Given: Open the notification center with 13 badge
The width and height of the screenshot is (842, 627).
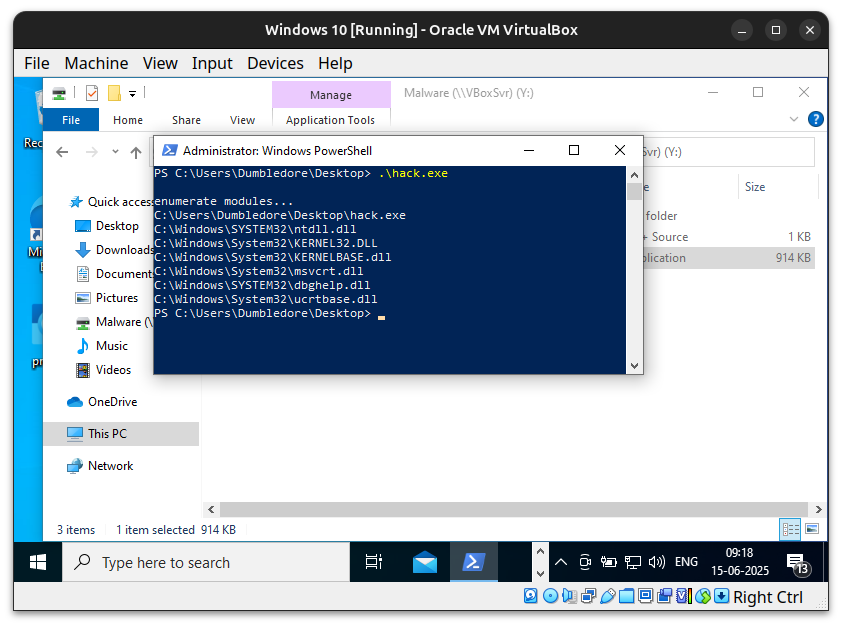Looking at the screenshot, I should click(797, 564).
